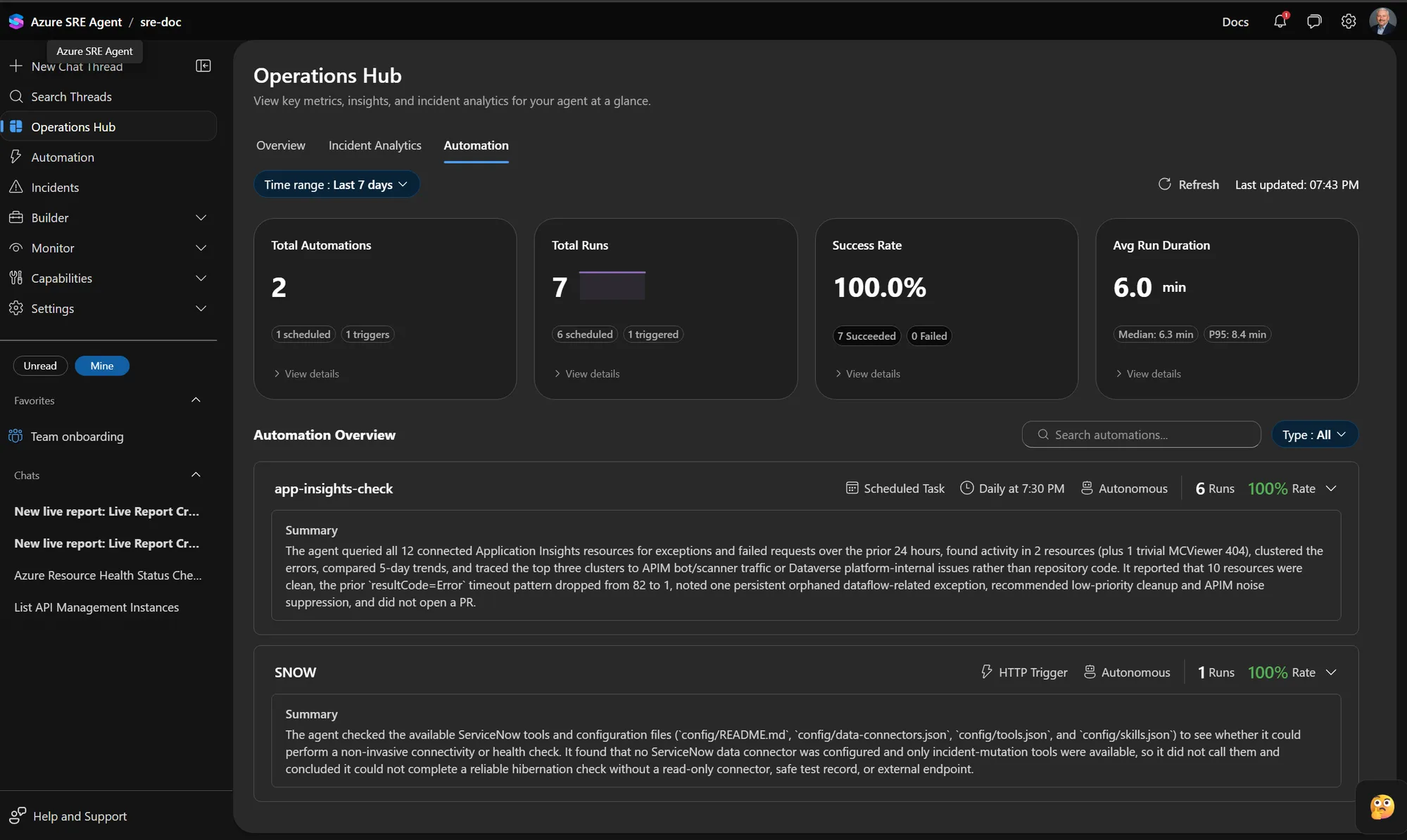This screenshot has height=840, width=1407.
Task: Click the plus icon for New Chat Thread
Action: pyautogui.click(x=16, y=65)
